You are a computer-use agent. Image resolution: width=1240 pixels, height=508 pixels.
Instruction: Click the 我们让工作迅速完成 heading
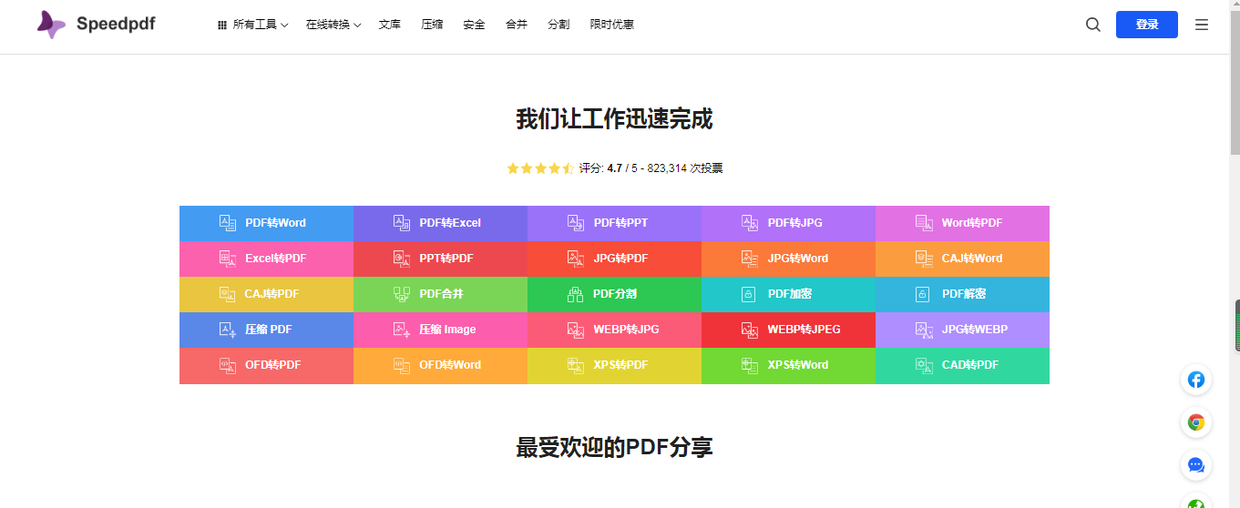(x=614, y=119)
